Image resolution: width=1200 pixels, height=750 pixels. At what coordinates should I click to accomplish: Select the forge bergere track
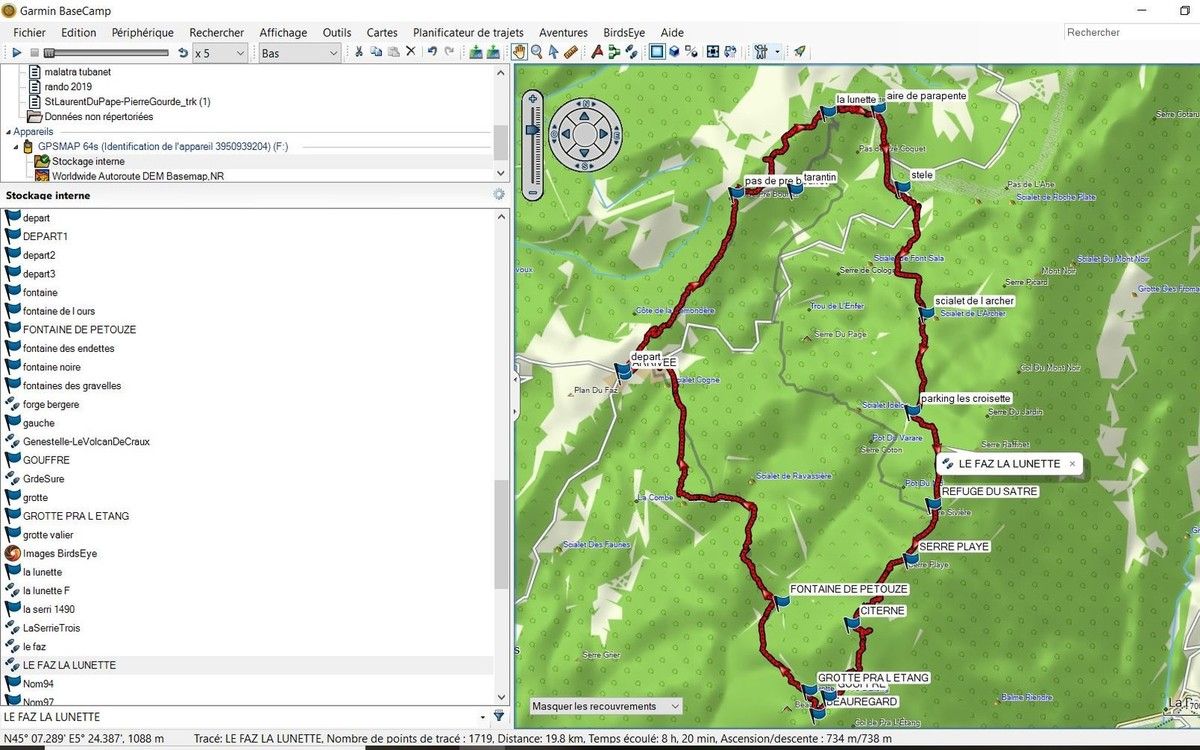(x=50, y=405)
